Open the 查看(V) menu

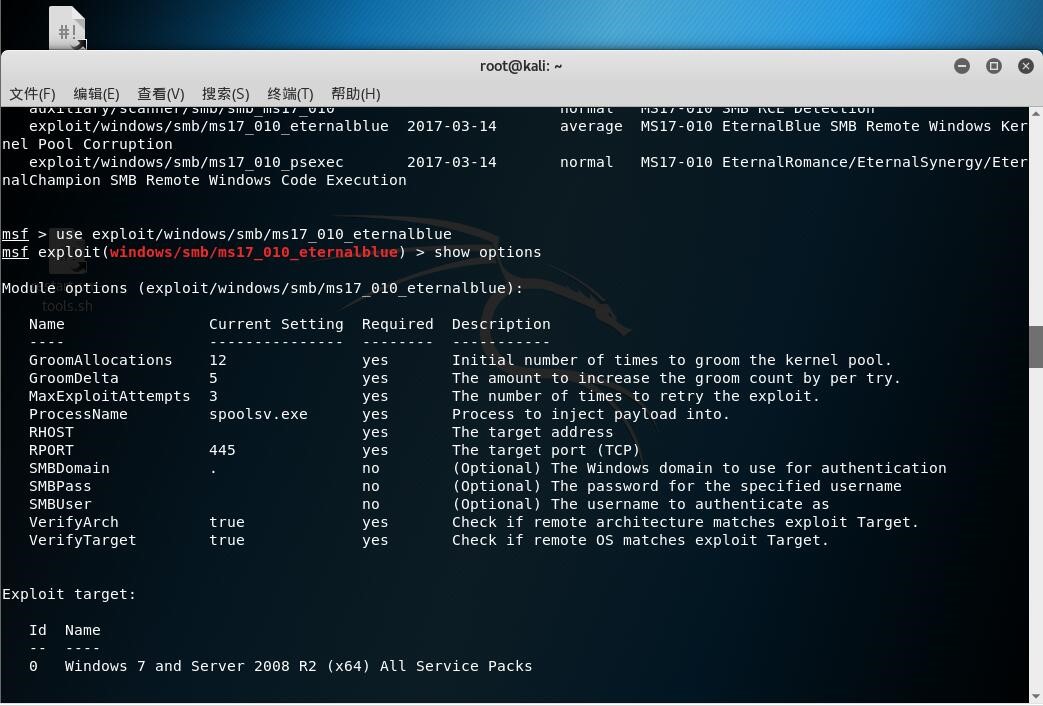160,94
